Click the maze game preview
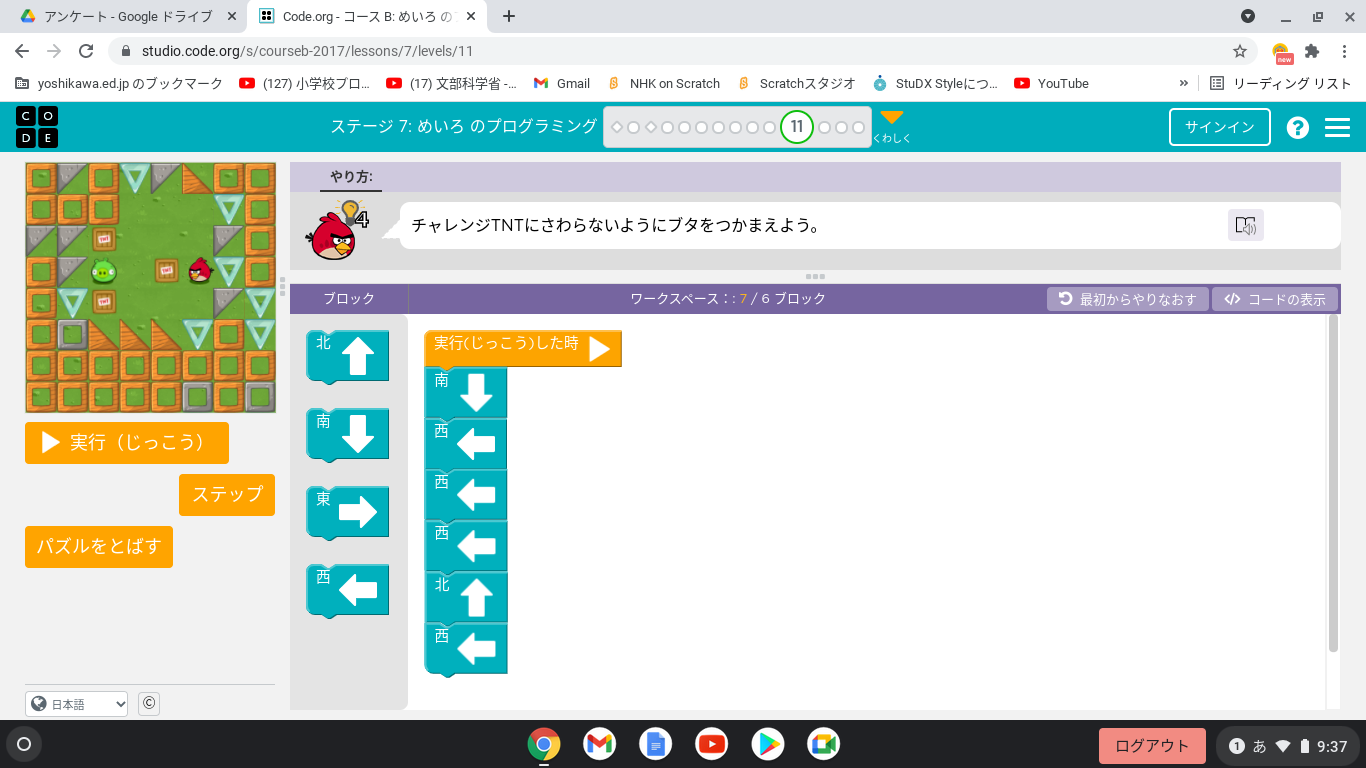The height and width of the screenshot is (768, 1366). tap(150, 288)
